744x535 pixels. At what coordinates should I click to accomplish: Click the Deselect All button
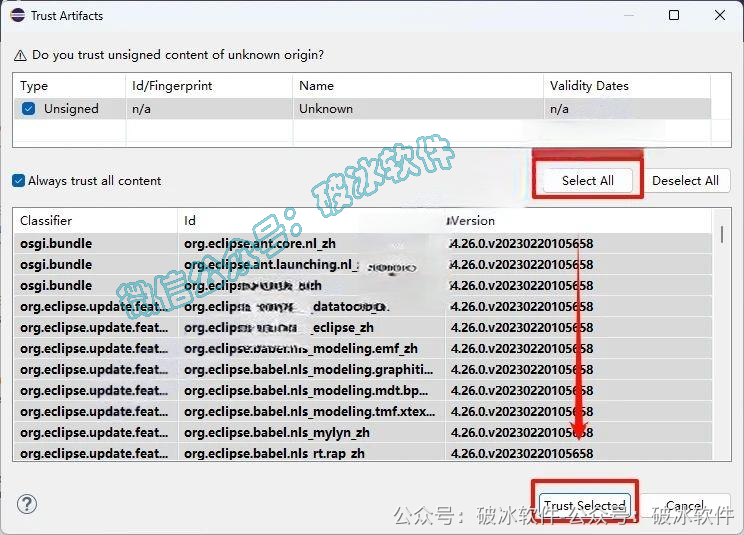685,181
